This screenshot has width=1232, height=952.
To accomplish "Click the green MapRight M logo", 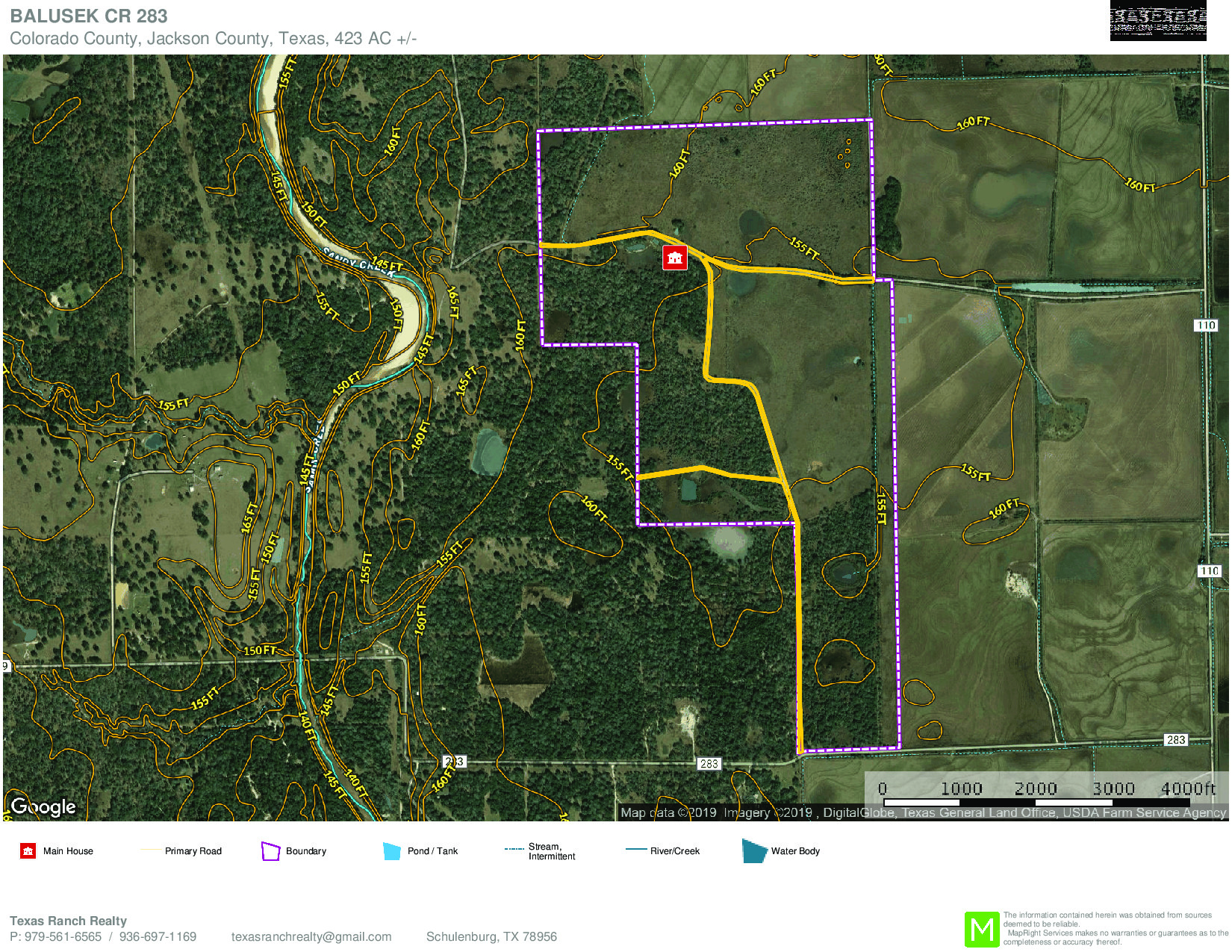I will click(981, 930).
